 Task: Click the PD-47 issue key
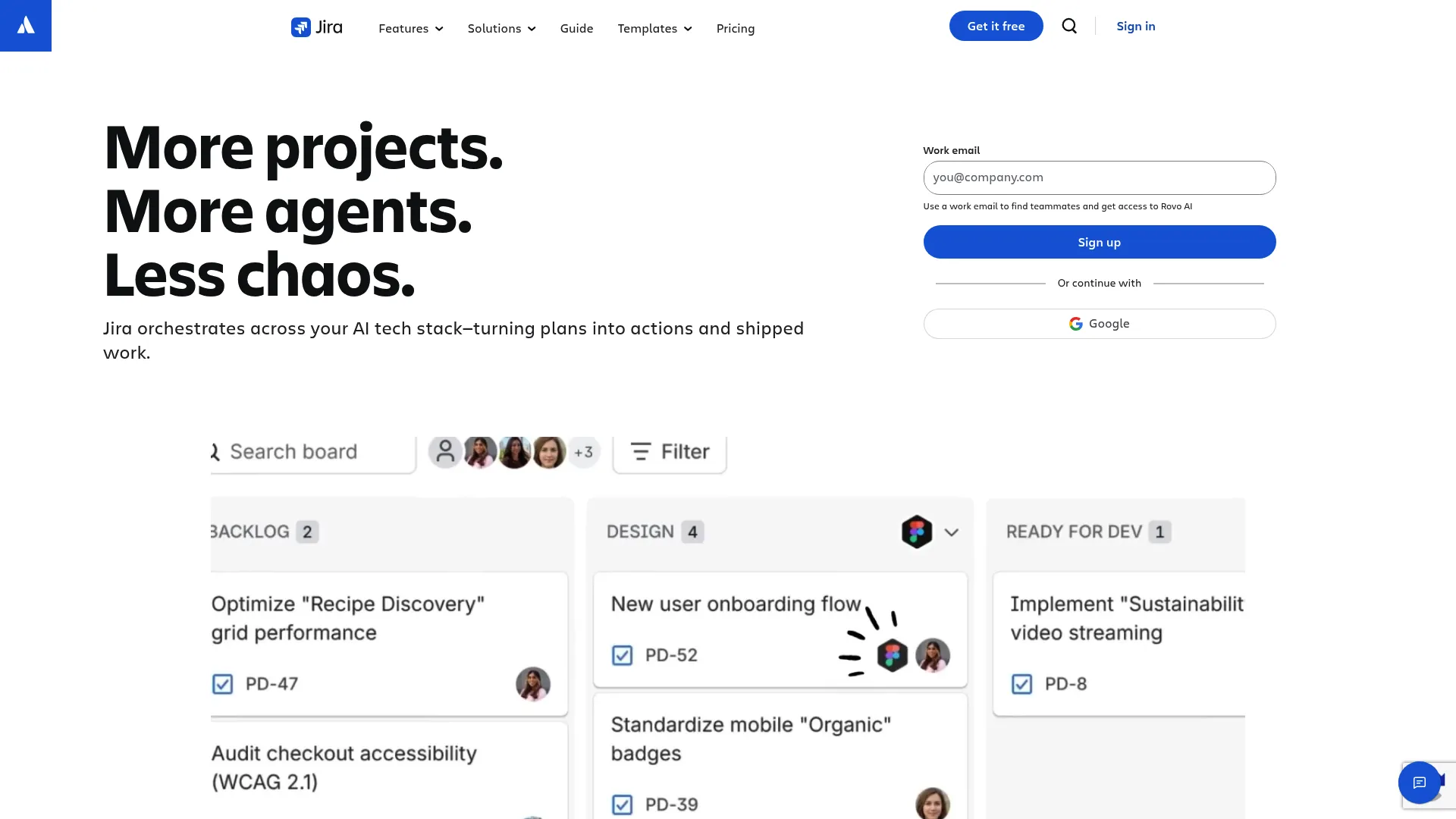pyautogui.click(x=271, y=684)
